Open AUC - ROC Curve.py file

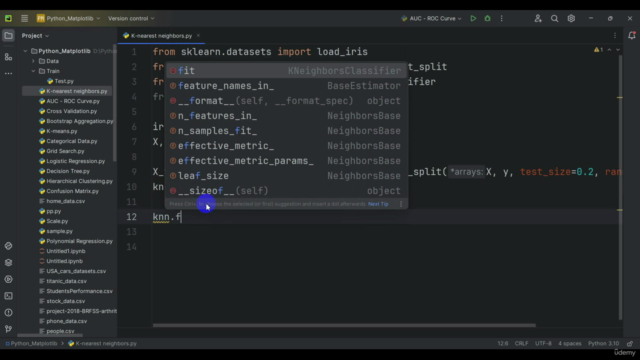69,101
